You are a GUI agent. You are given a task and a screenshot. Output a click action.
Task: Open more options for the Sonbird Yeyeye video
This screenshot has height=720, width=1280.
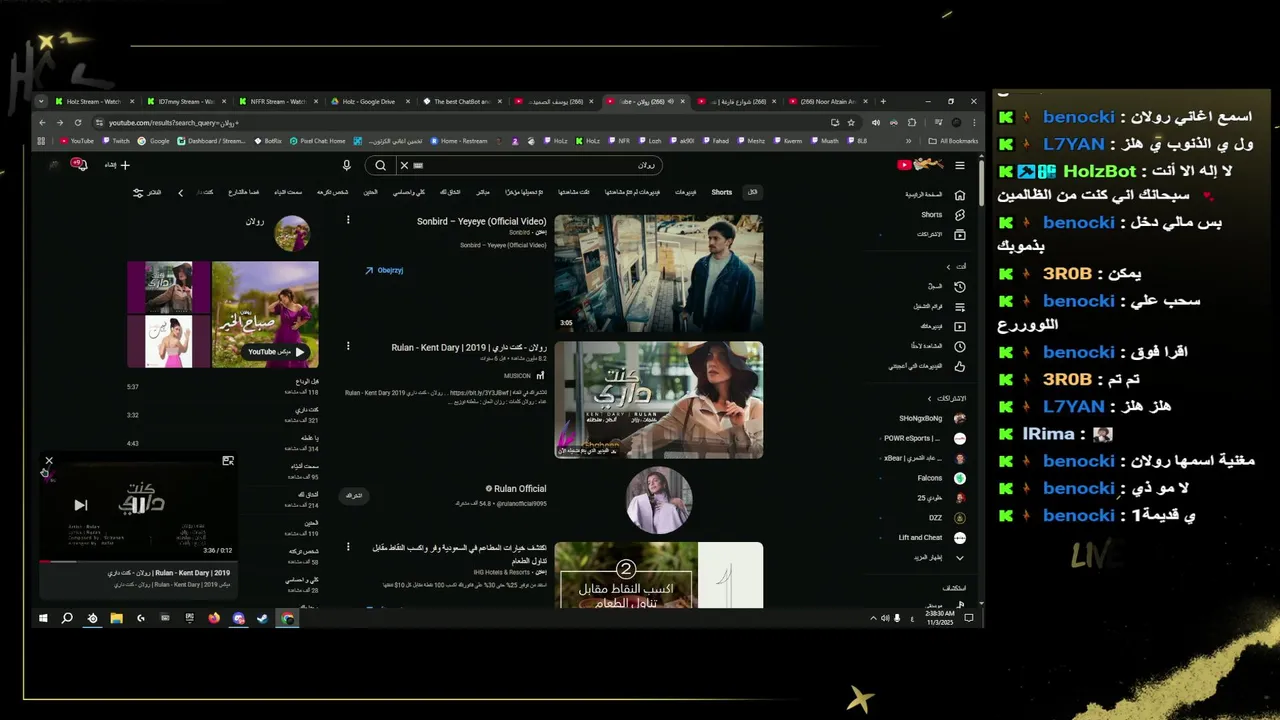348,220
